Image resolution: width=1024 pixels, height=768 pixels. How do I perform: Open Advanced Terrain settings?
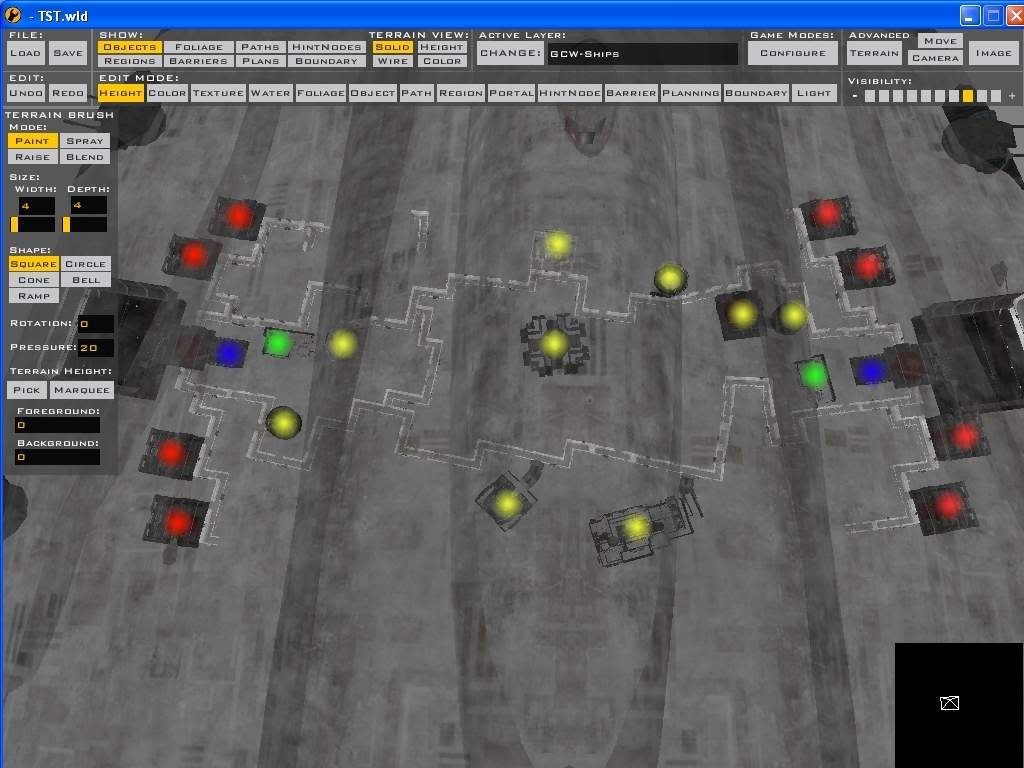point(874,53)
